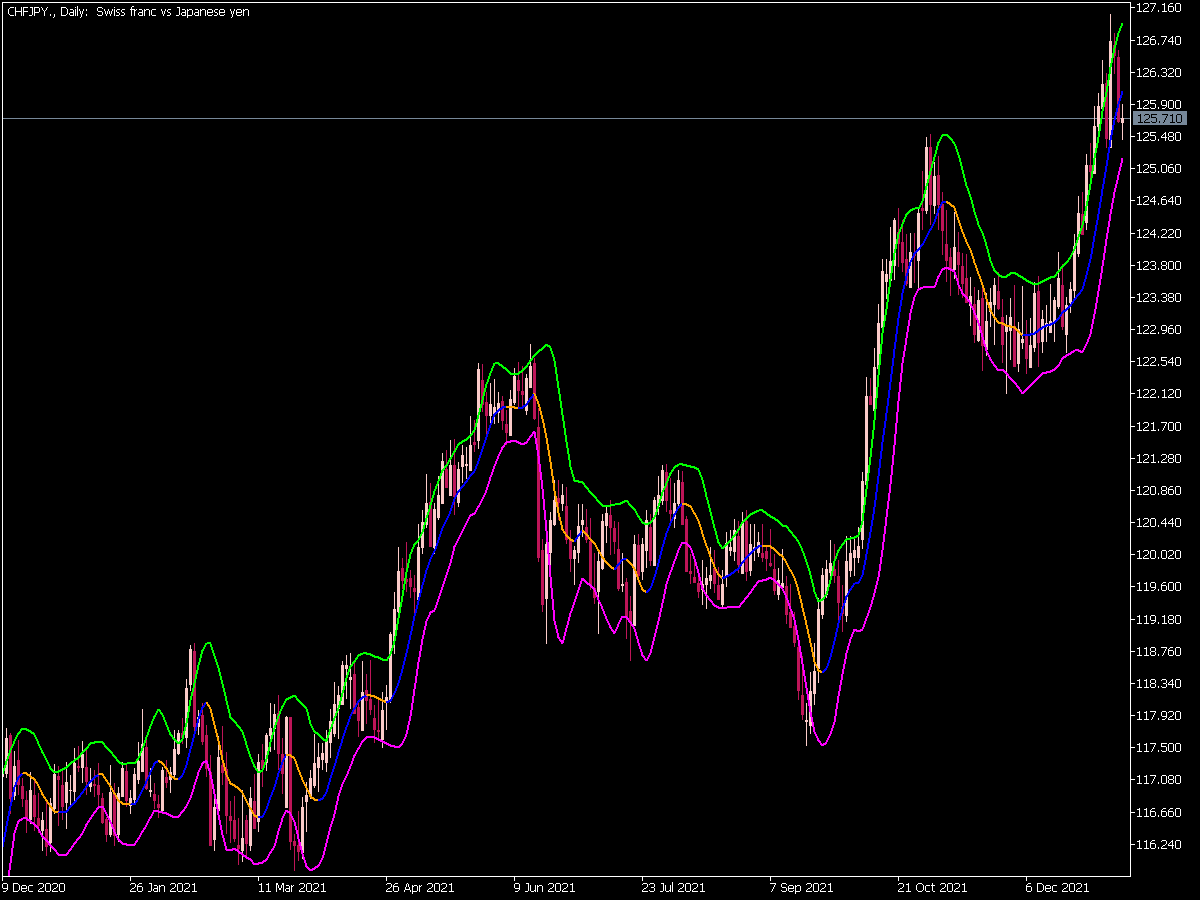
Task: Click the 26 Jan 2021 date label
Action: pos(163,887)
